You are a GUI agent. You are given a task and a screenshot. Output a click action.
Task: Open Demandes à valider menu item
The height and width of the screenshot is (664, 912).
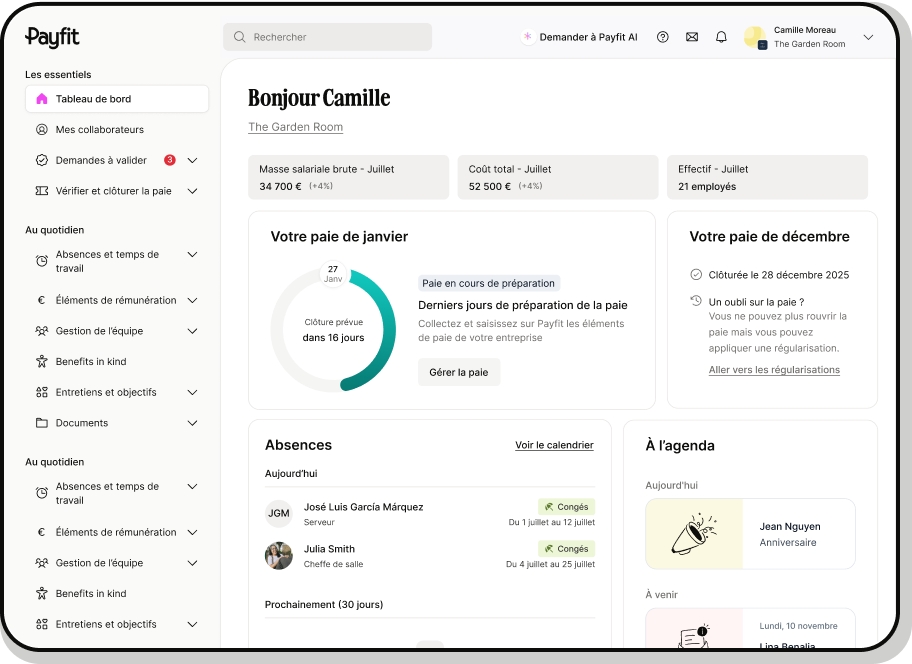(117, 160)
